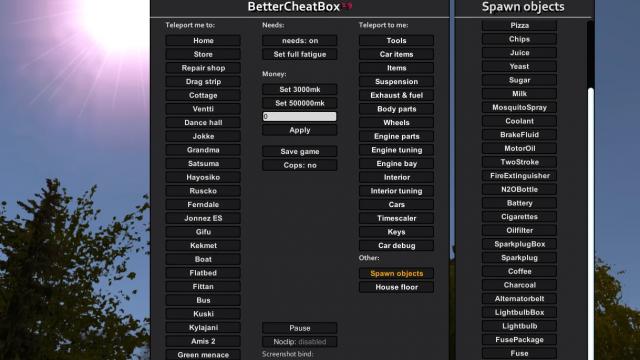Image resolution: width=640 pixels, height=360 pixels.
Task: Teleport Suspension parts to me
Action: (x=396, y=82)
